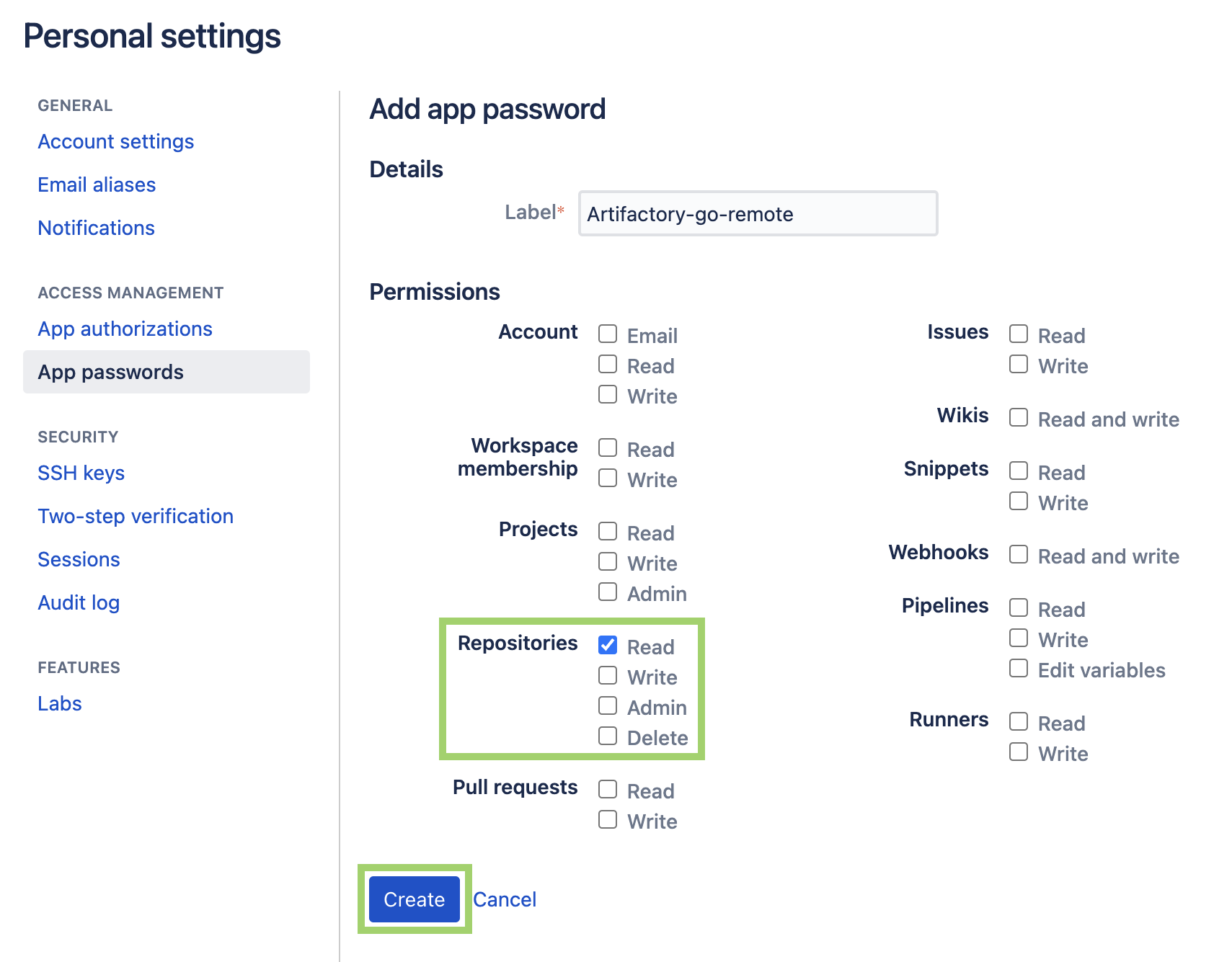Open the SSH keys page
Image resolution: width=1232 pixels, height=962 pixels.
(x=81, y=473)
